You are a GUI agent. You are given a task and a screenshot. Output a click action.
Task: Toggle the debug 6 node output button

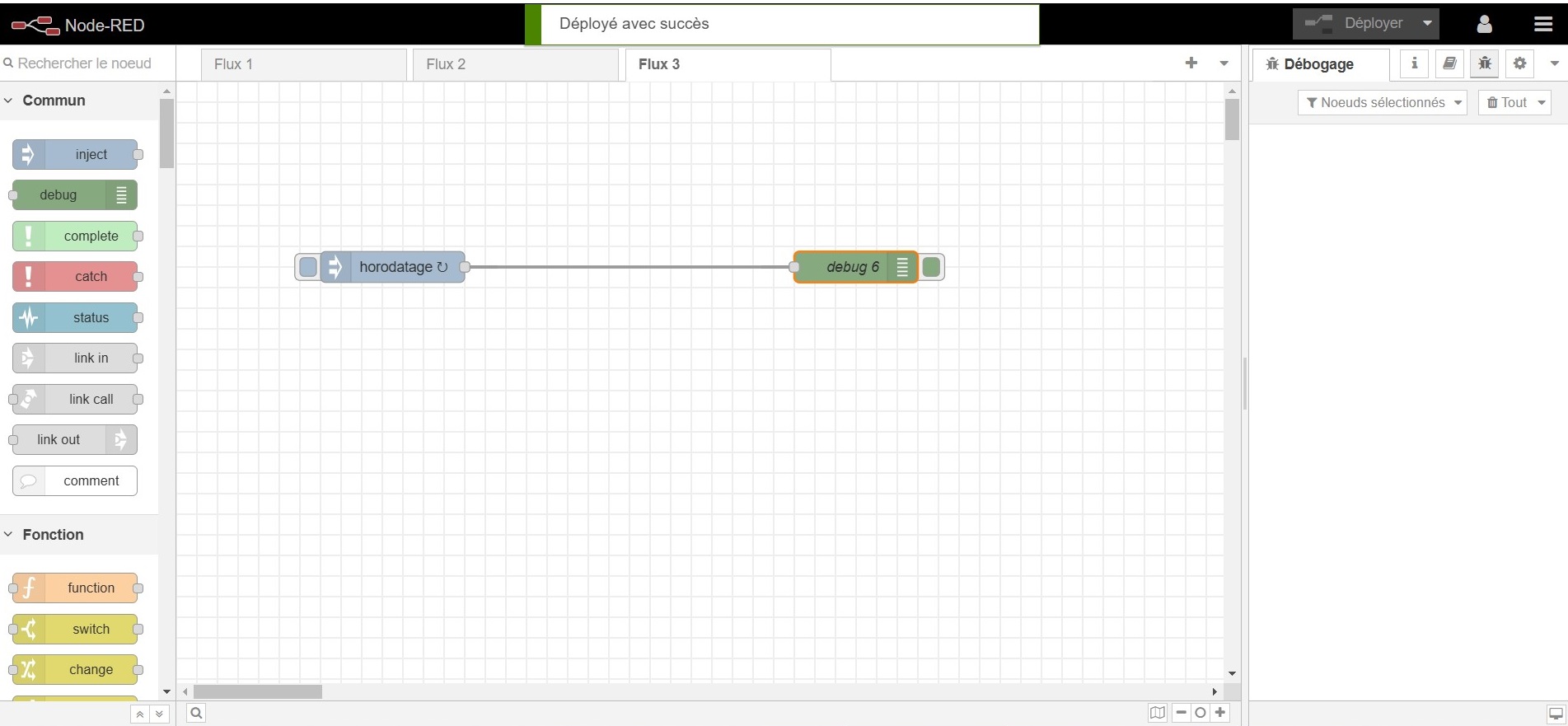pyautogui.click(x=932, y=267)
